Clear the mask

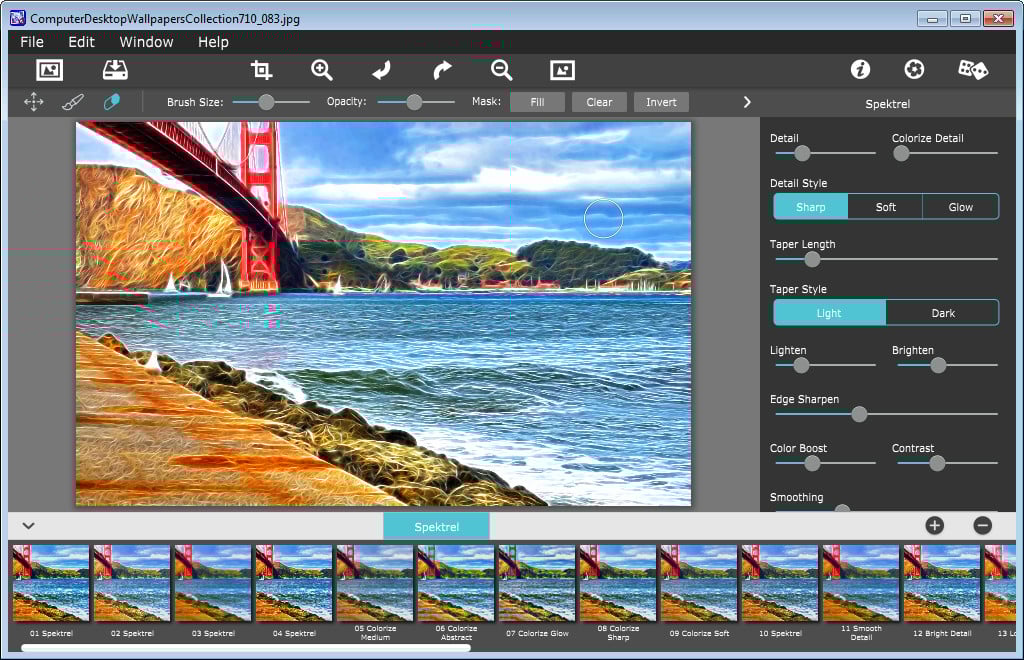[x=598, y=101]
